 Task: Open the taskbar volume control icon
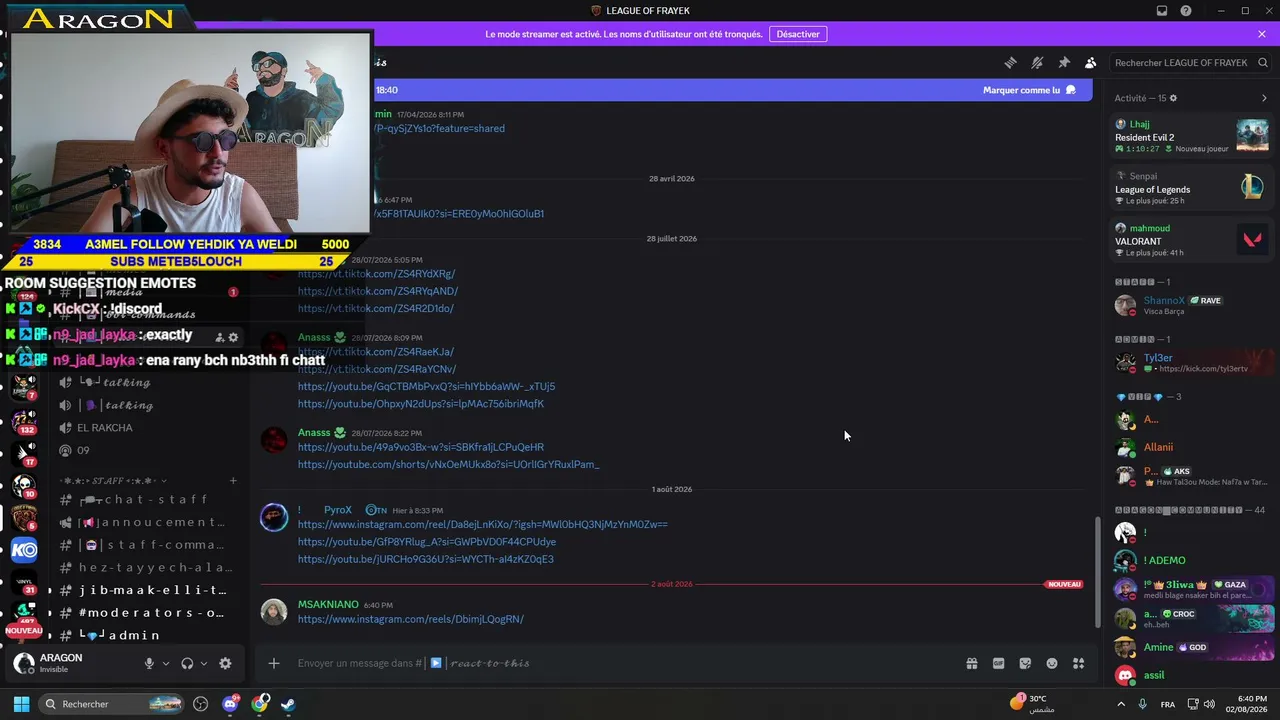pos(1209,704)
